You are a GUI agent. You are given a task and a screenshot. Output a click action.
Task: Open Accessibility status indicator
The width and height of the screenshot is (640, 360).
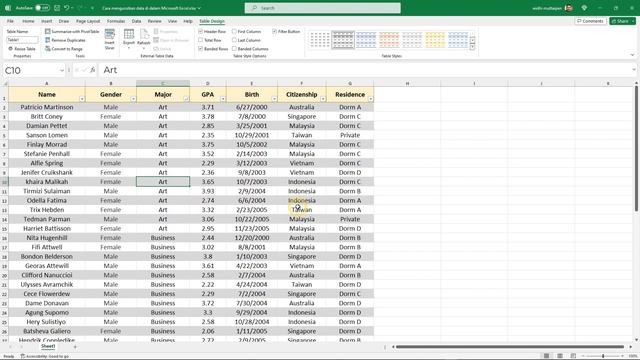(x=44, y=356)
